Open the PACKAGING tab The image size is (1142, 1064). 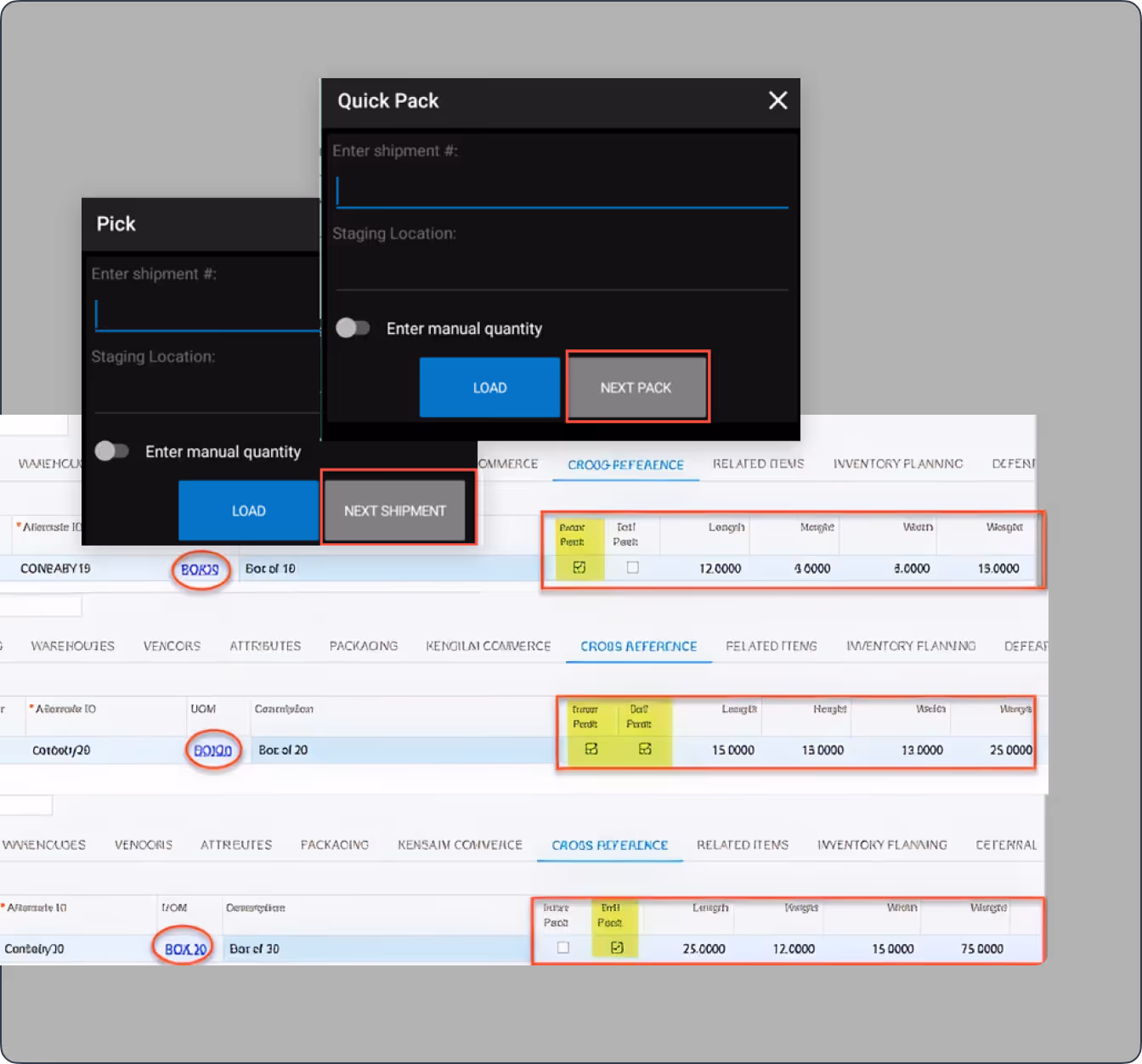tap(364, 646)
